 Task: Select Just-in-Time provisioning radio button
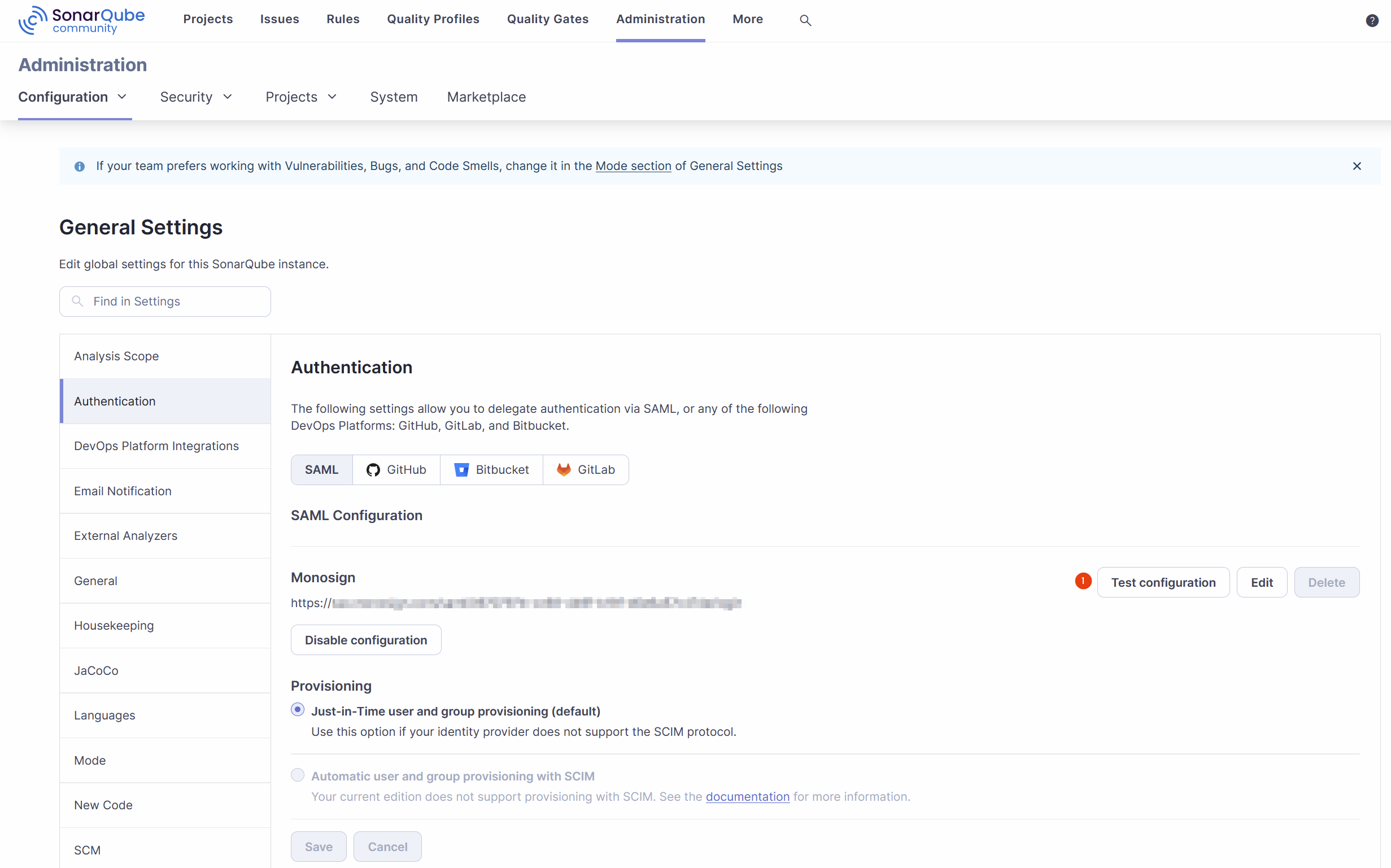coord(298,710)
